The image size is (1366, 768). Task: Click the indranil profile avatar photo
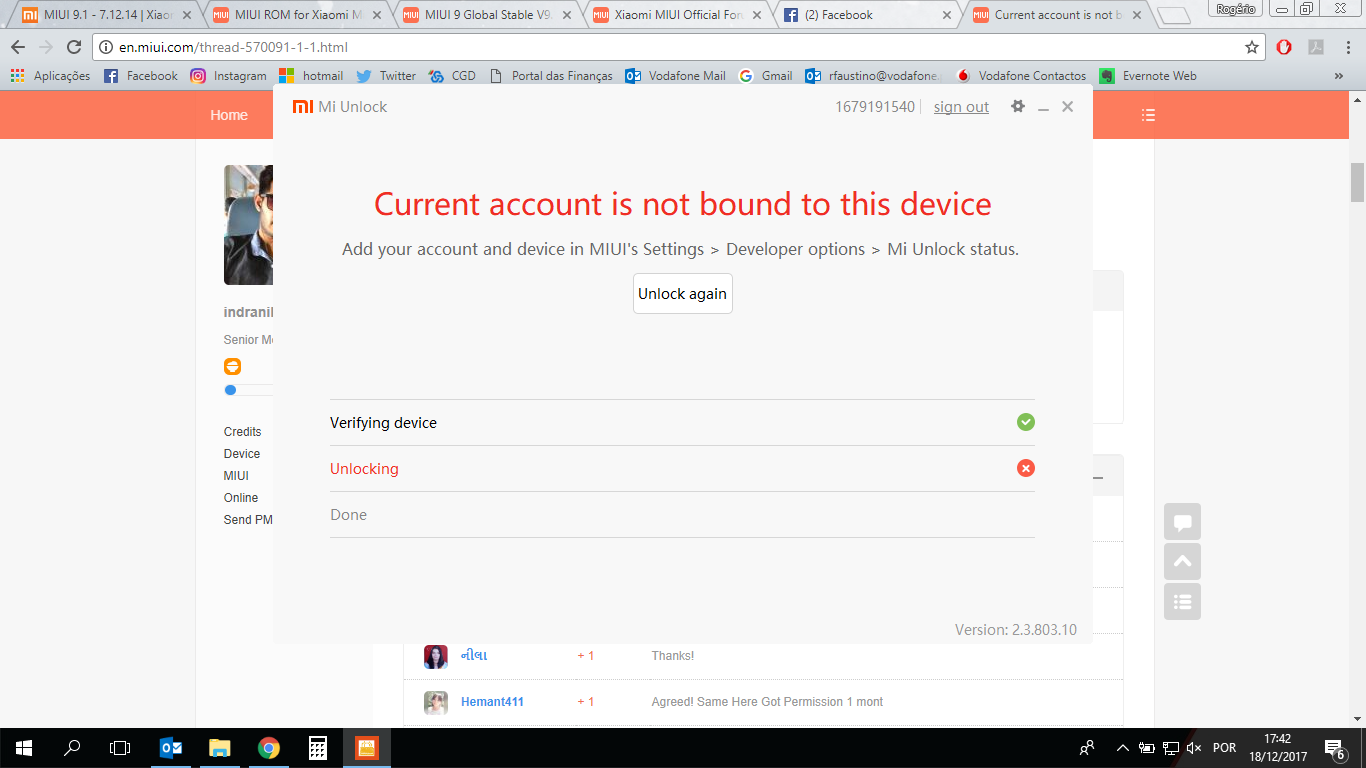248,225
